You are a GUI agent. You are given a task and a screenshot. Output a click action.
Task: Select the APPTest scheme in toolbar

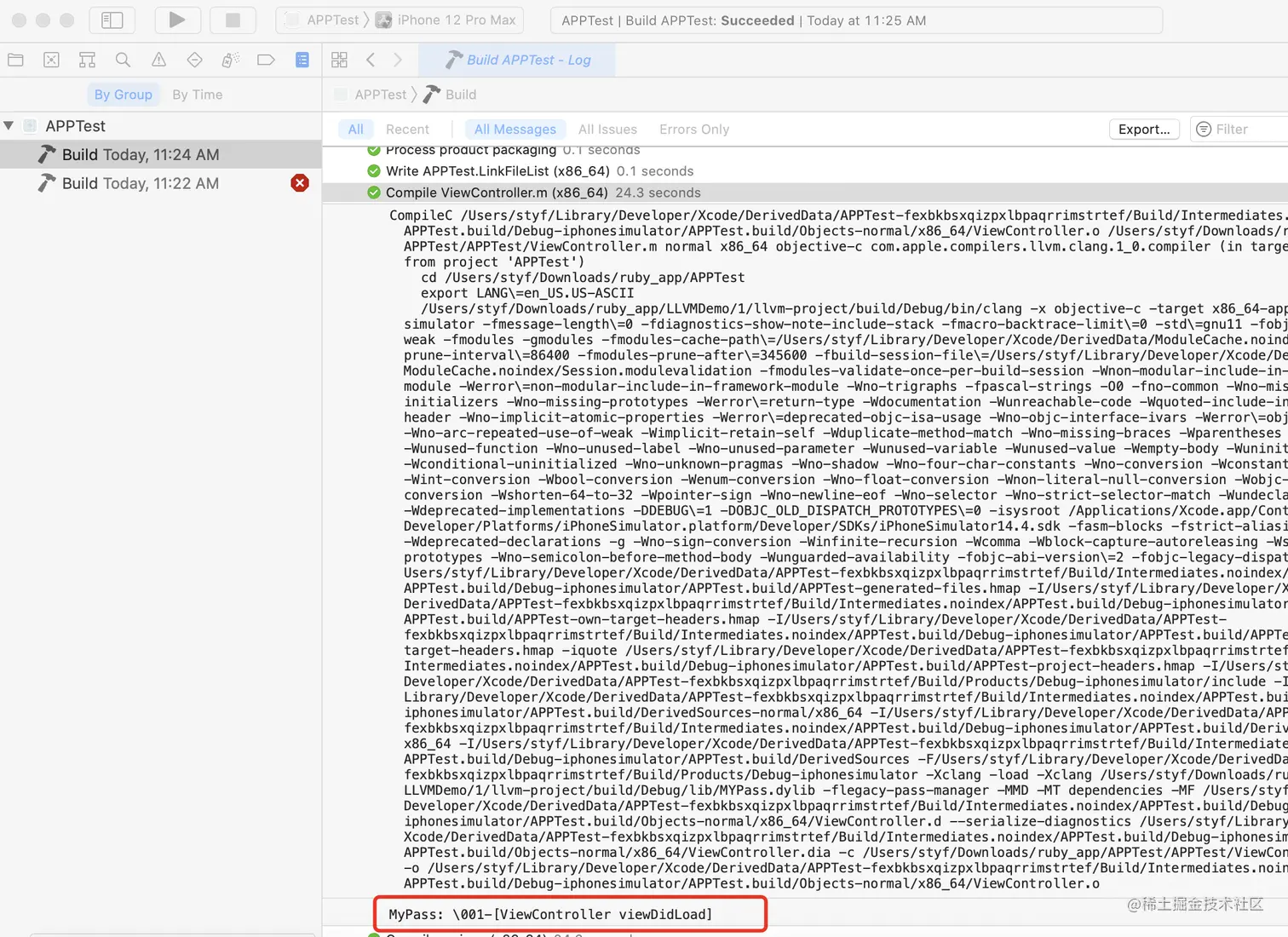pos(324,20)
